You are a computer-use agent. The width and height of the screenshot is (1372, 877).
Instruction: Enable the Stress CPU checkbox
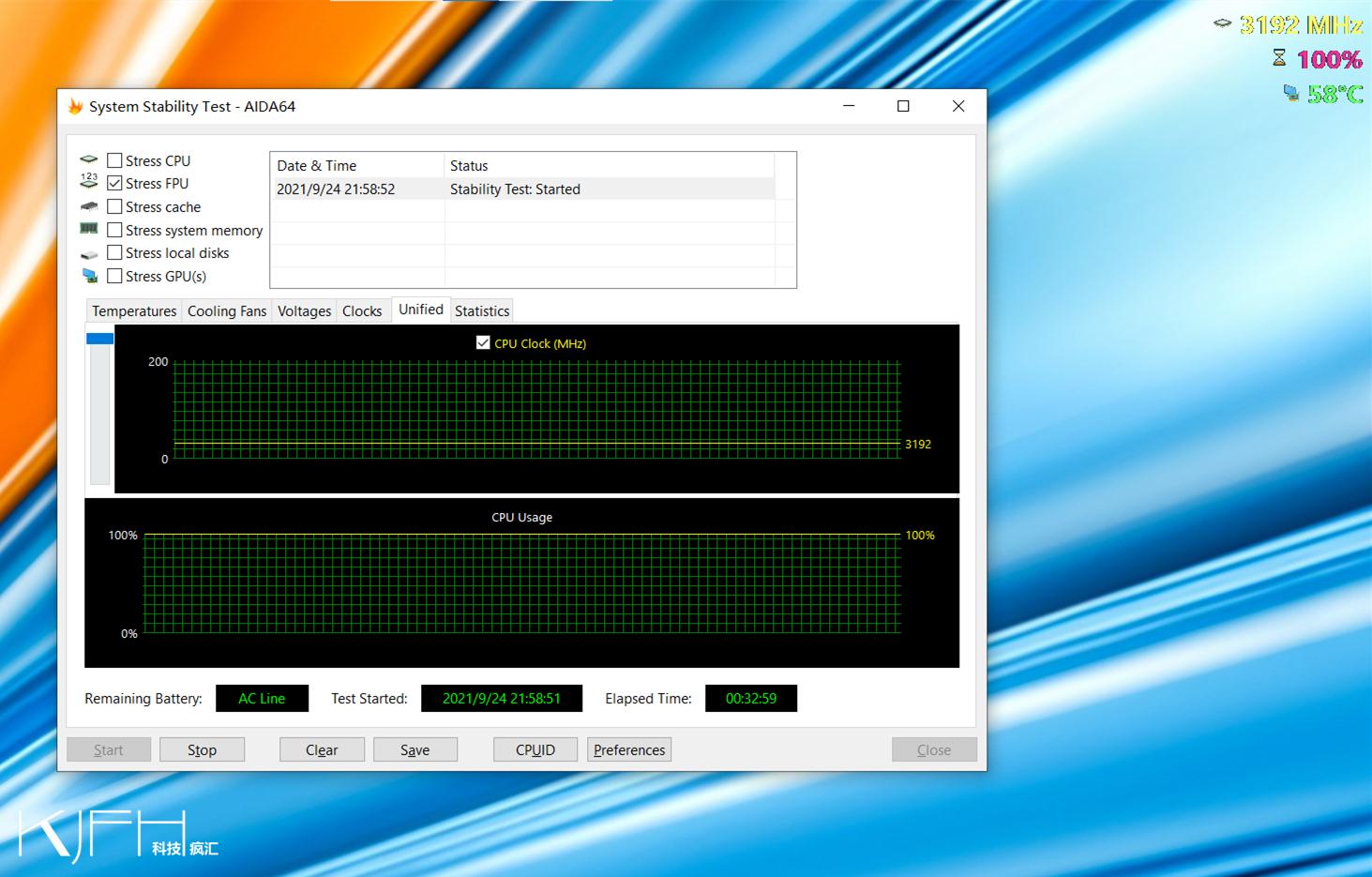(114, 159)
